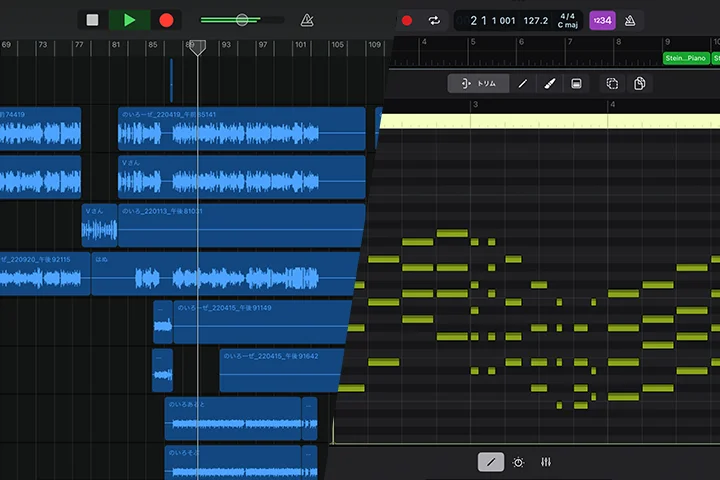Screen dimensions: 720x480
Task: Select the short Vさん audio clip
Action: coord(99,226)
